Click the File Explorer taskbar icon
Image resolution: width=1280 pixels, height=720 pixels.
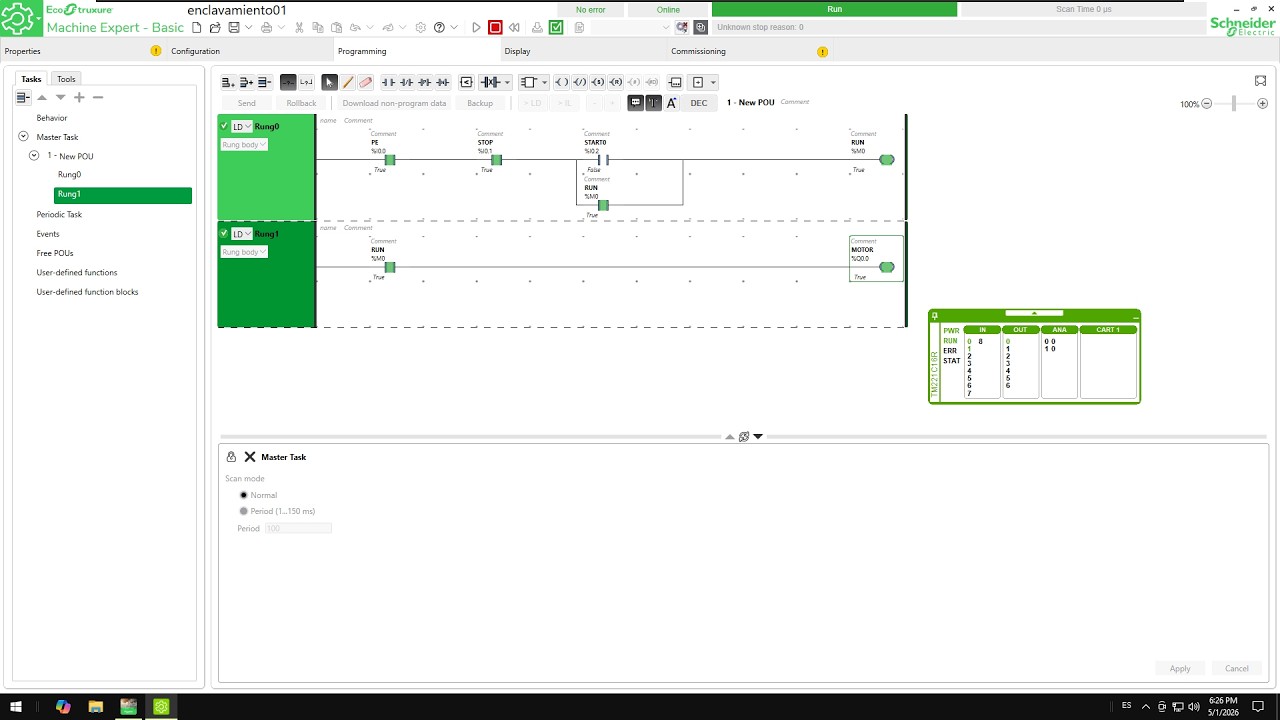click(x=96, y=707)
